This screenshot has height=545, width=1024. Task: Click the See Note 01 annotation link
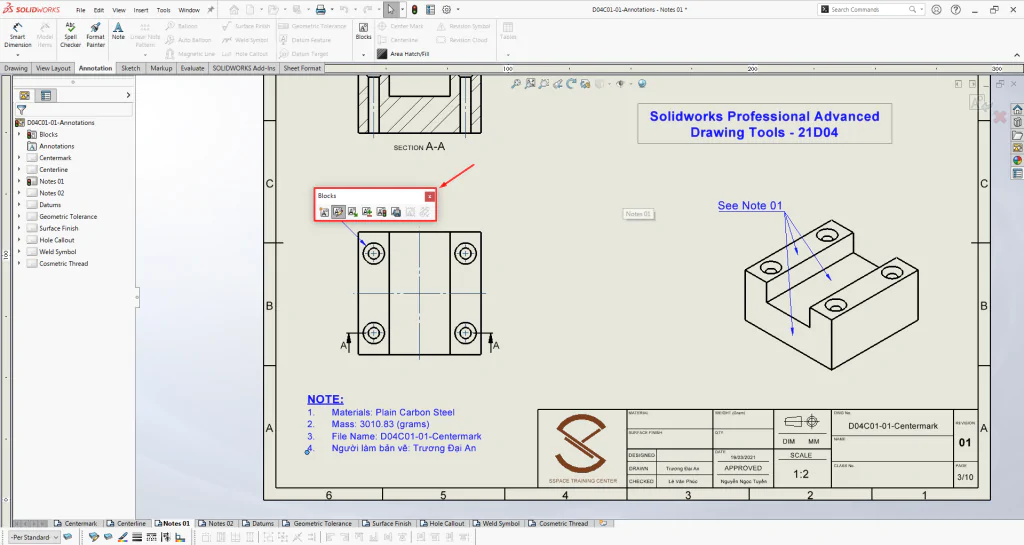click(x=750, y=206)
